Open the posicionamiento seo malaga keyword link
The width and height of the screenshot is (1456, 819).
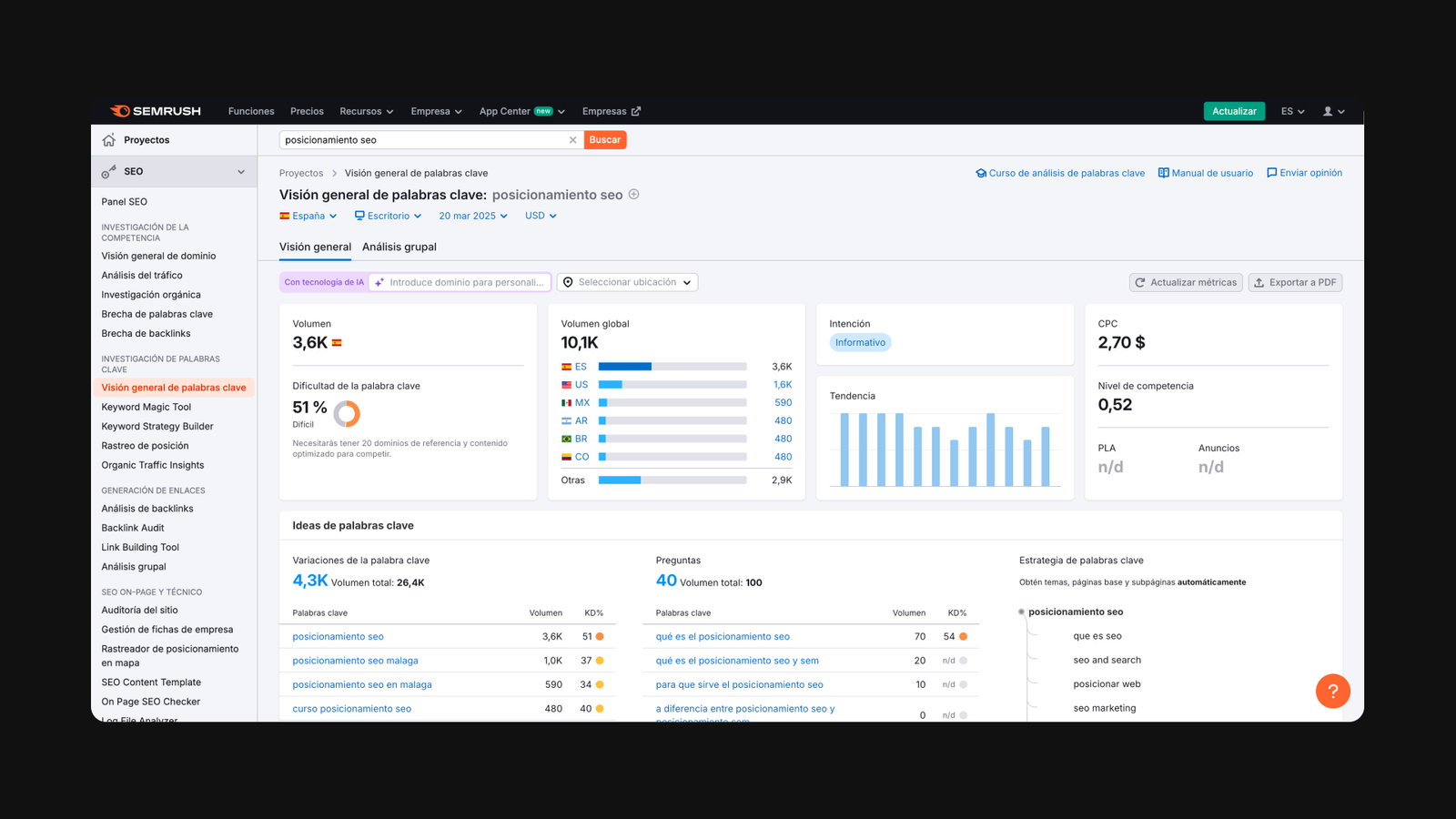[x=355, y=661]
